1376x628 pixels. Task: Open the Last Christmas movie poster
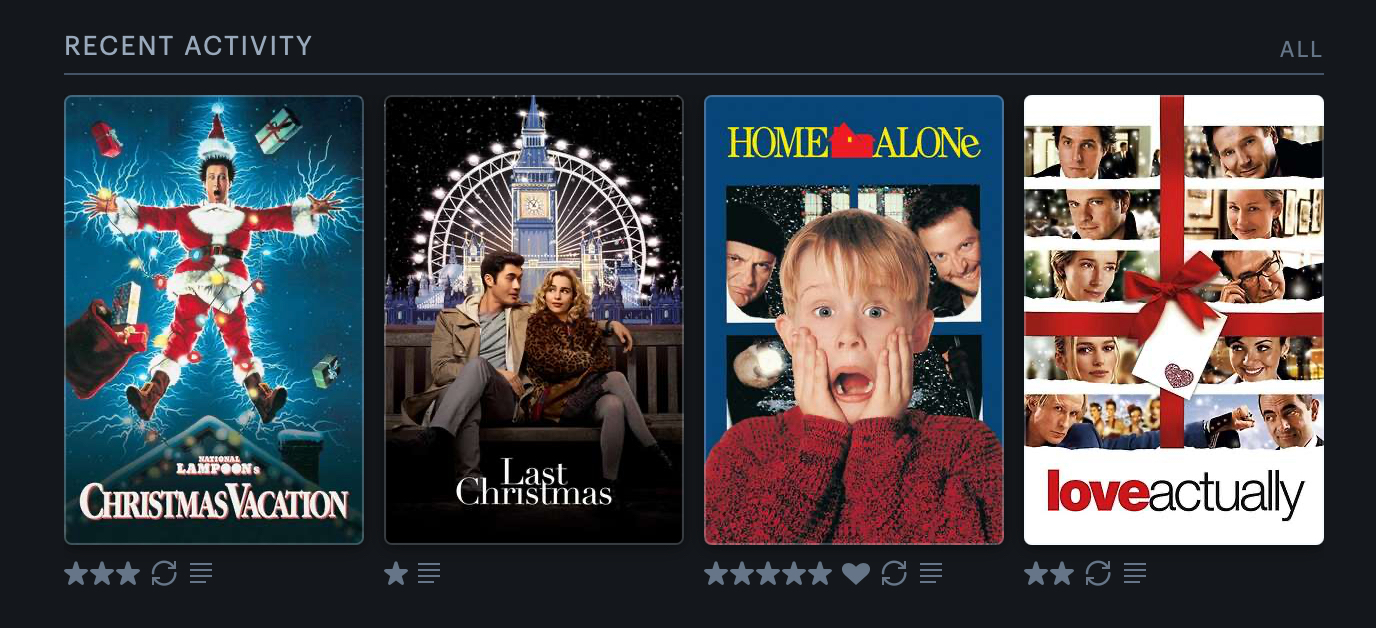(x=534, y=320)
